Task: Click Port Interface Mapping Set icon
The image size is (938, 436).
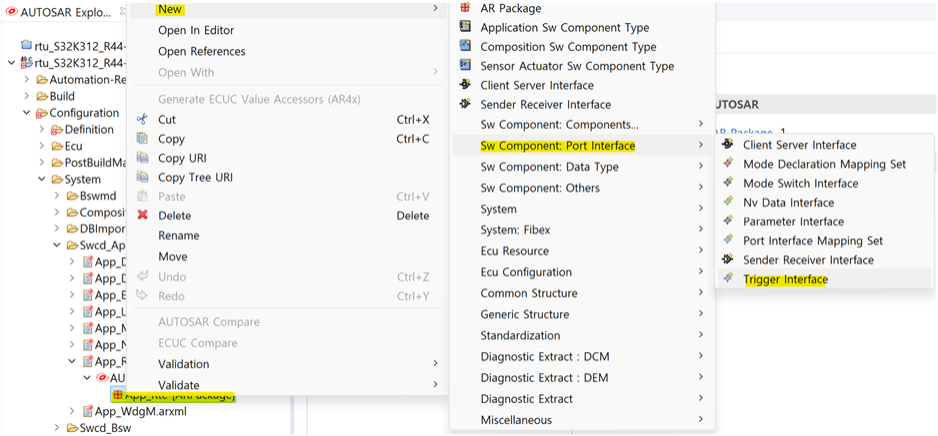Action: coord(728,240)
